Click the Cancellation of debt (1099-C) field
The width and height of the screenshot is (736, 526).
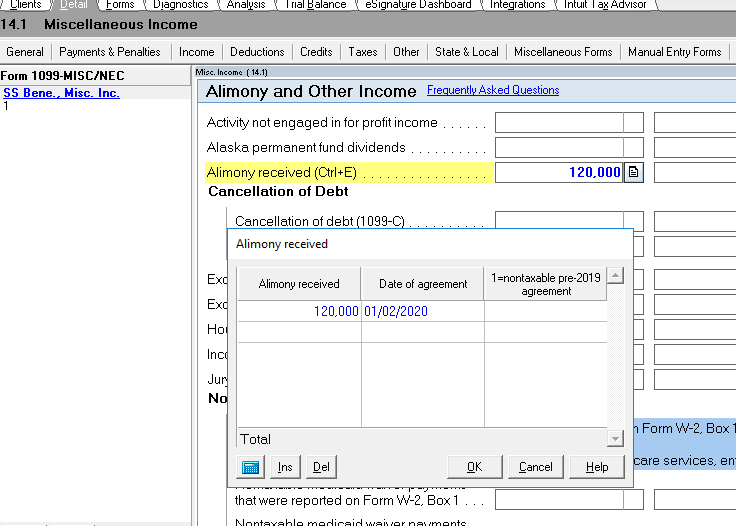559,221
